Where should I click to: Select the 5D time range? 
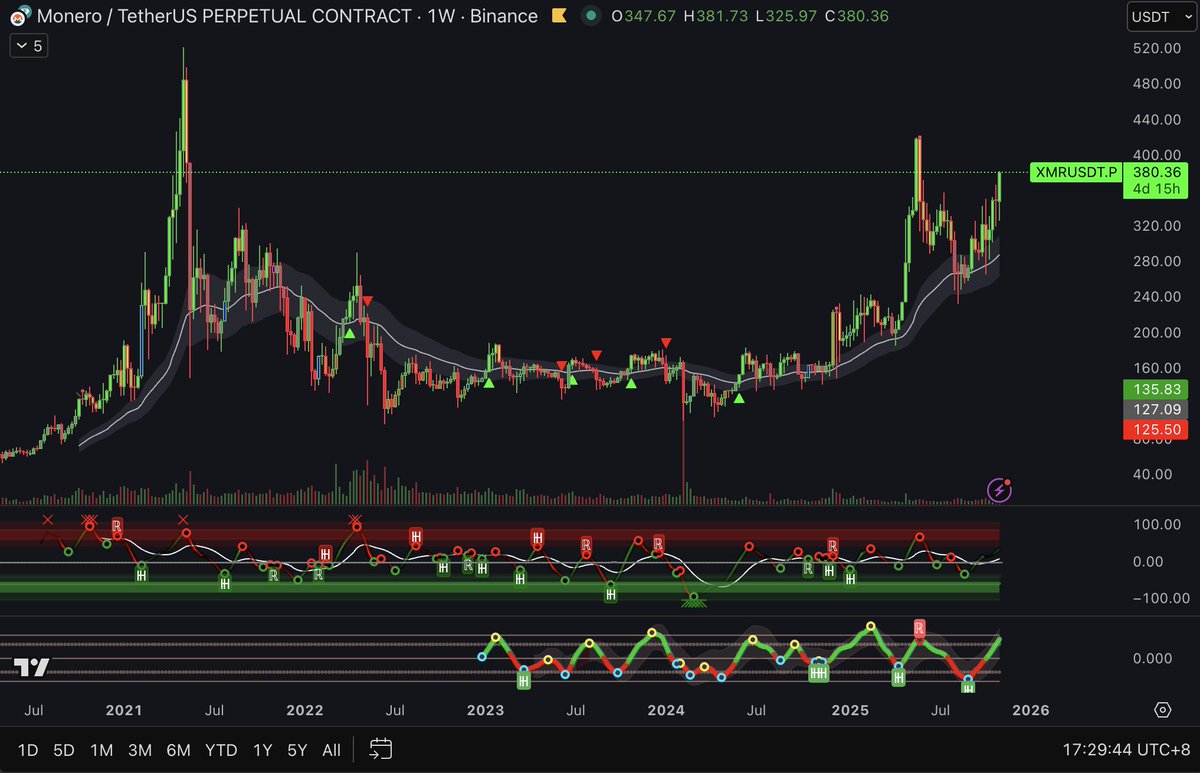pos(64,750)
